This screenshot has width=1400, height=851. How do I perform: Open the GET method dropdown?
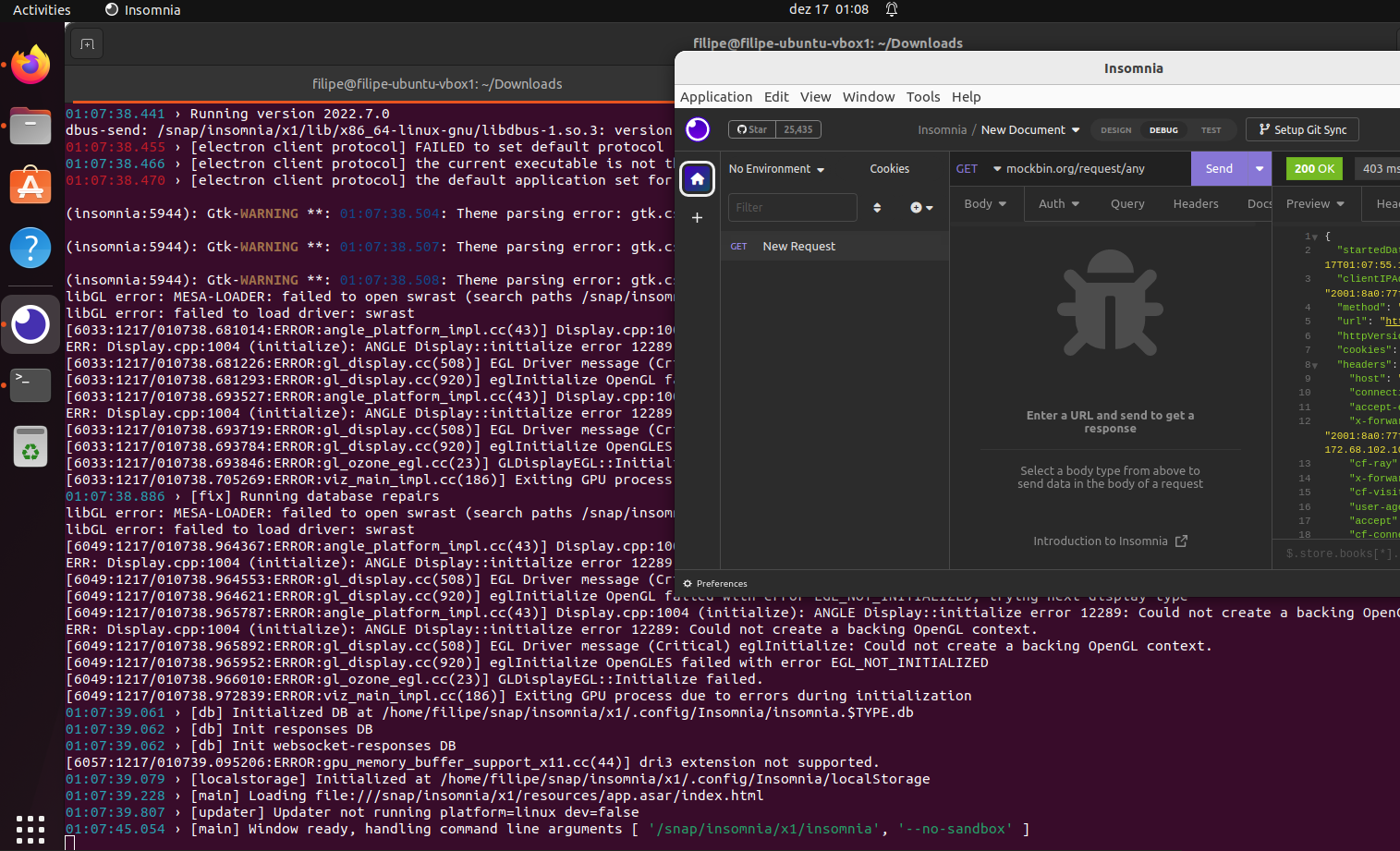979,168
